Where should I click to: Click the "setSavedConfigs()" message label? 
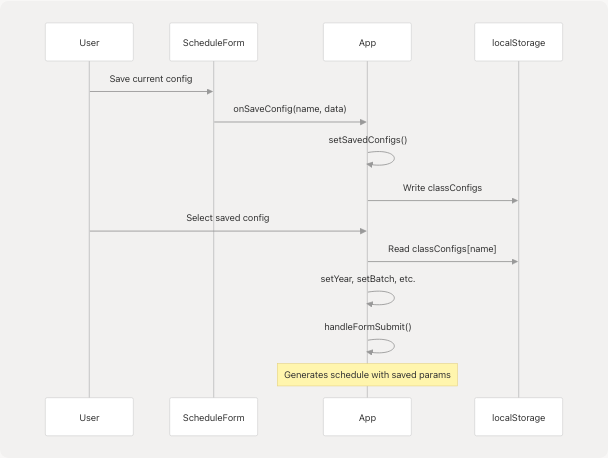tap(367, 140)
